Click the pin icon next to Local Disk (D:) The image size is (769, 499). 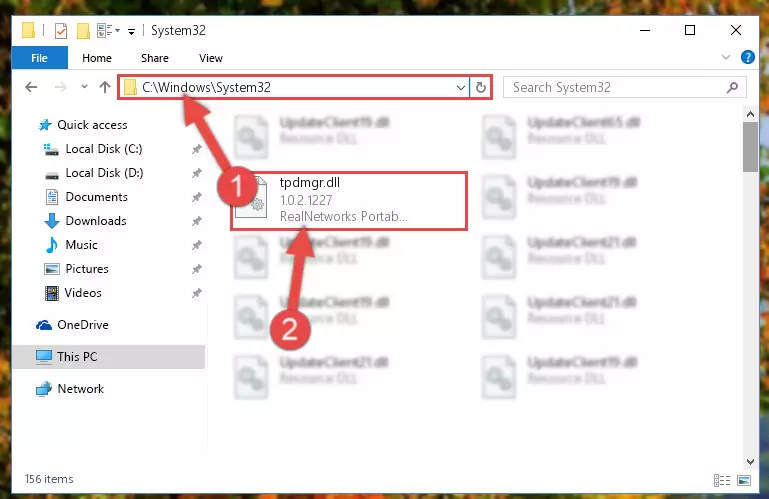click(197, 173)
